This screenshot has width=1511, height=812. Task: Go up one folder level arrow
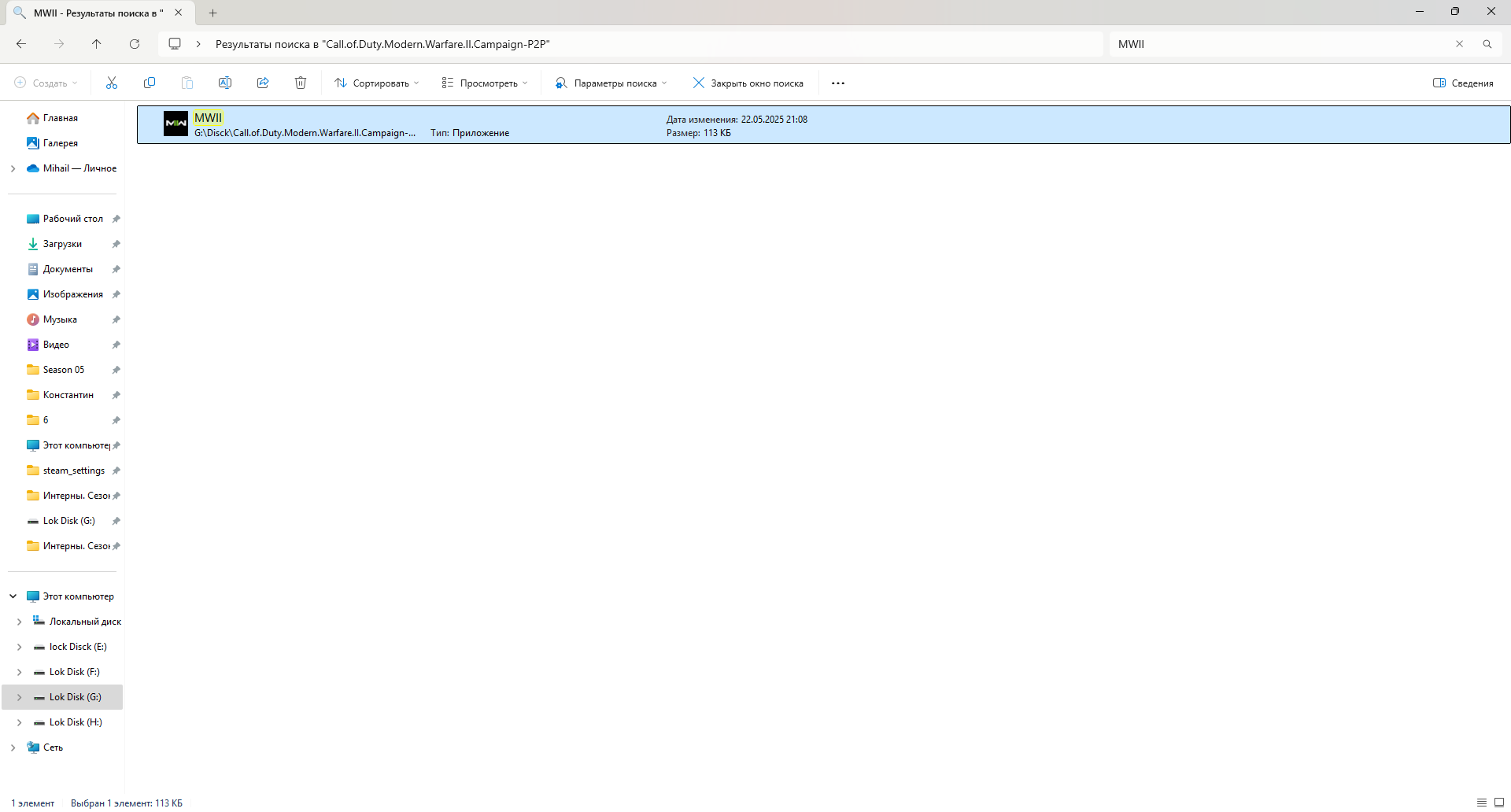[97, 44]
